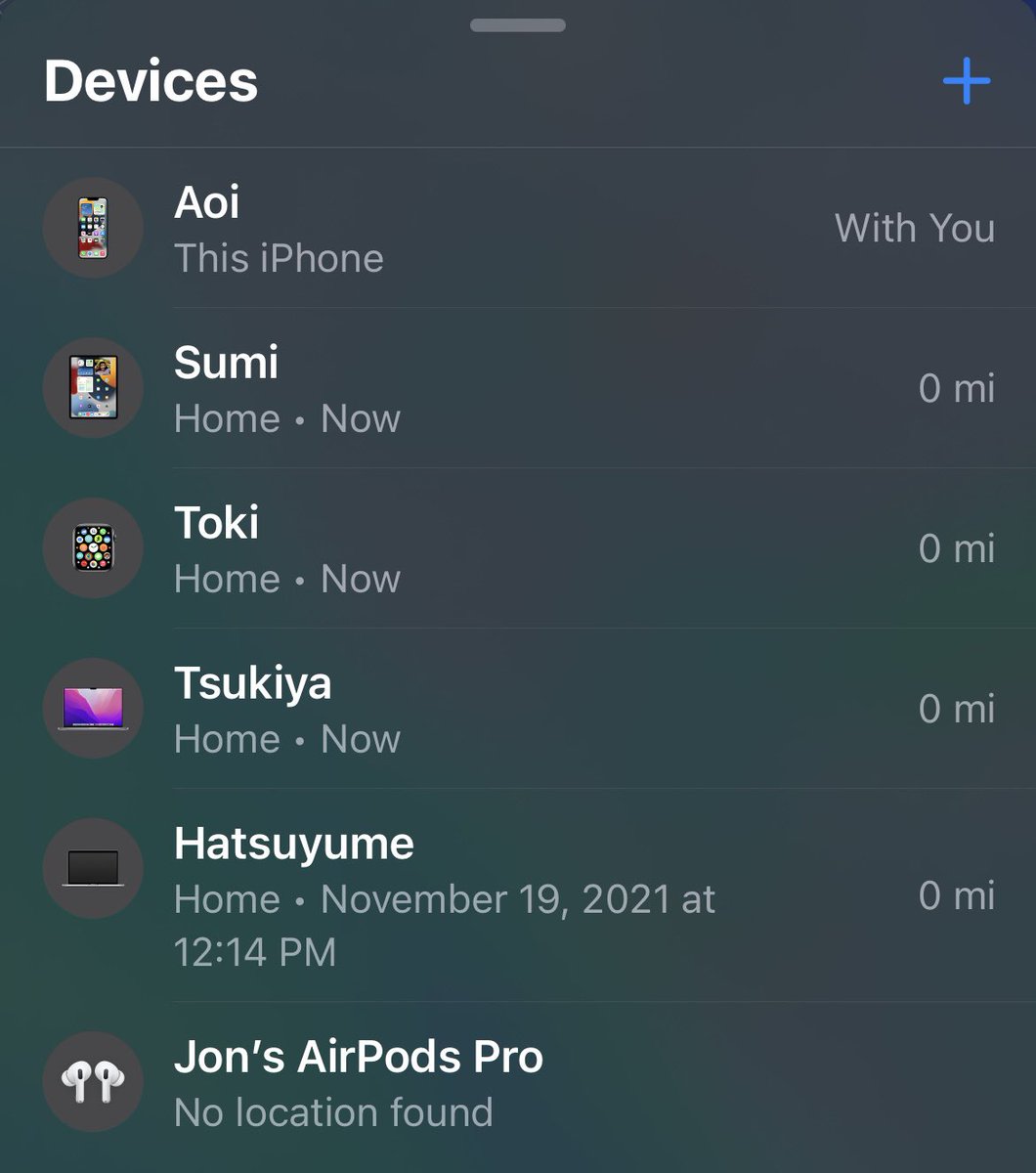This screenshot has width=1036, height=1173.
Task: Tap the MacBook icon next to Tsukiya
Action: [93, 709]
